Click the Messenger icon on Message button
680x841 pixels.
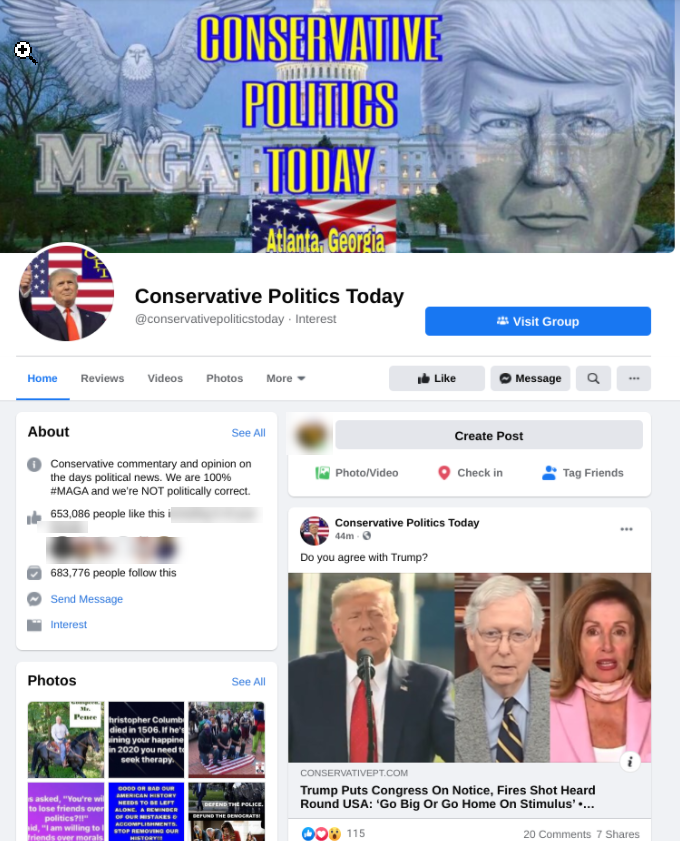click(505, 378)
